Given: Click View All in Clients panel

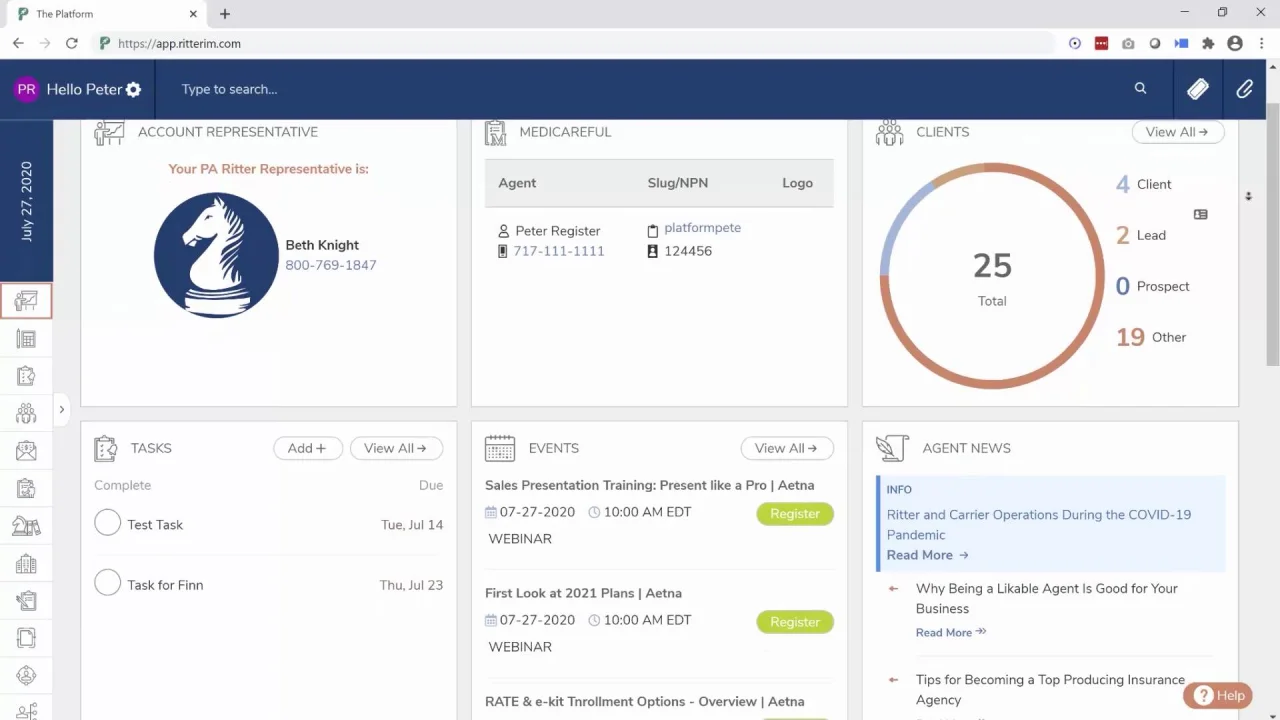Looking at the screenshot, I should (1177, 132).
